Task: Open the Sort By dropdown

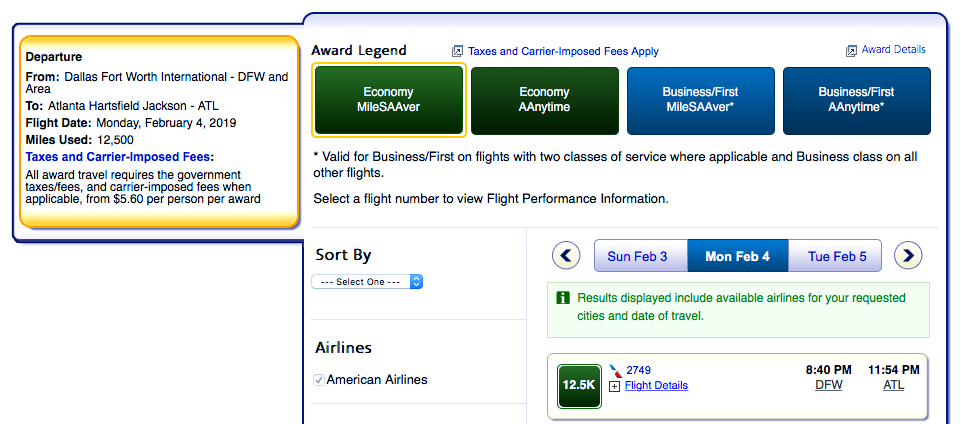Action: click(367, 282)
